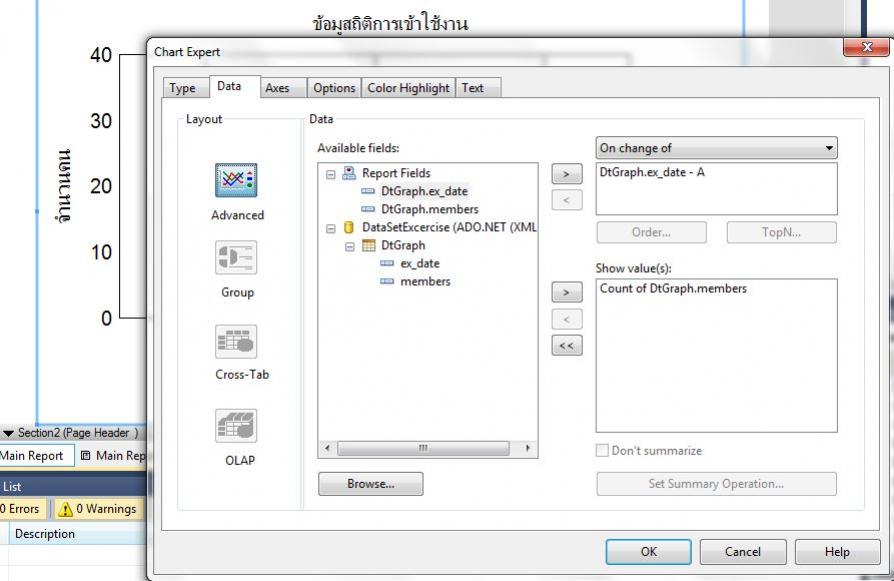Remove all Show values with << button
894x581 pixels.
(567, 346)
